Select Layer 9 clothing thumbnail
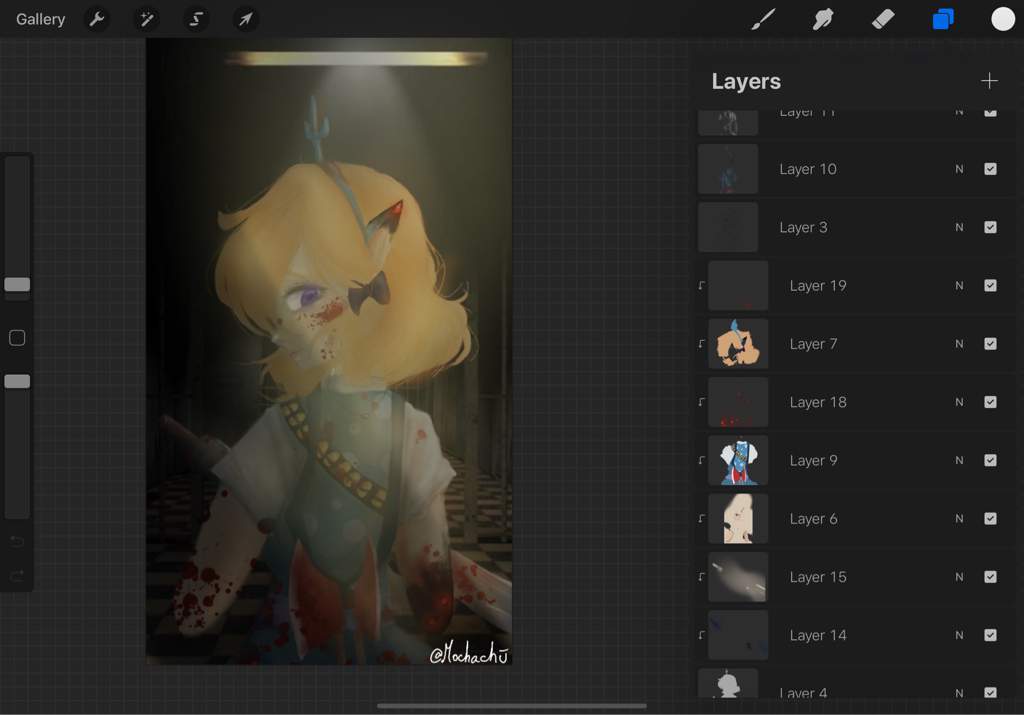 coord(739,460)
